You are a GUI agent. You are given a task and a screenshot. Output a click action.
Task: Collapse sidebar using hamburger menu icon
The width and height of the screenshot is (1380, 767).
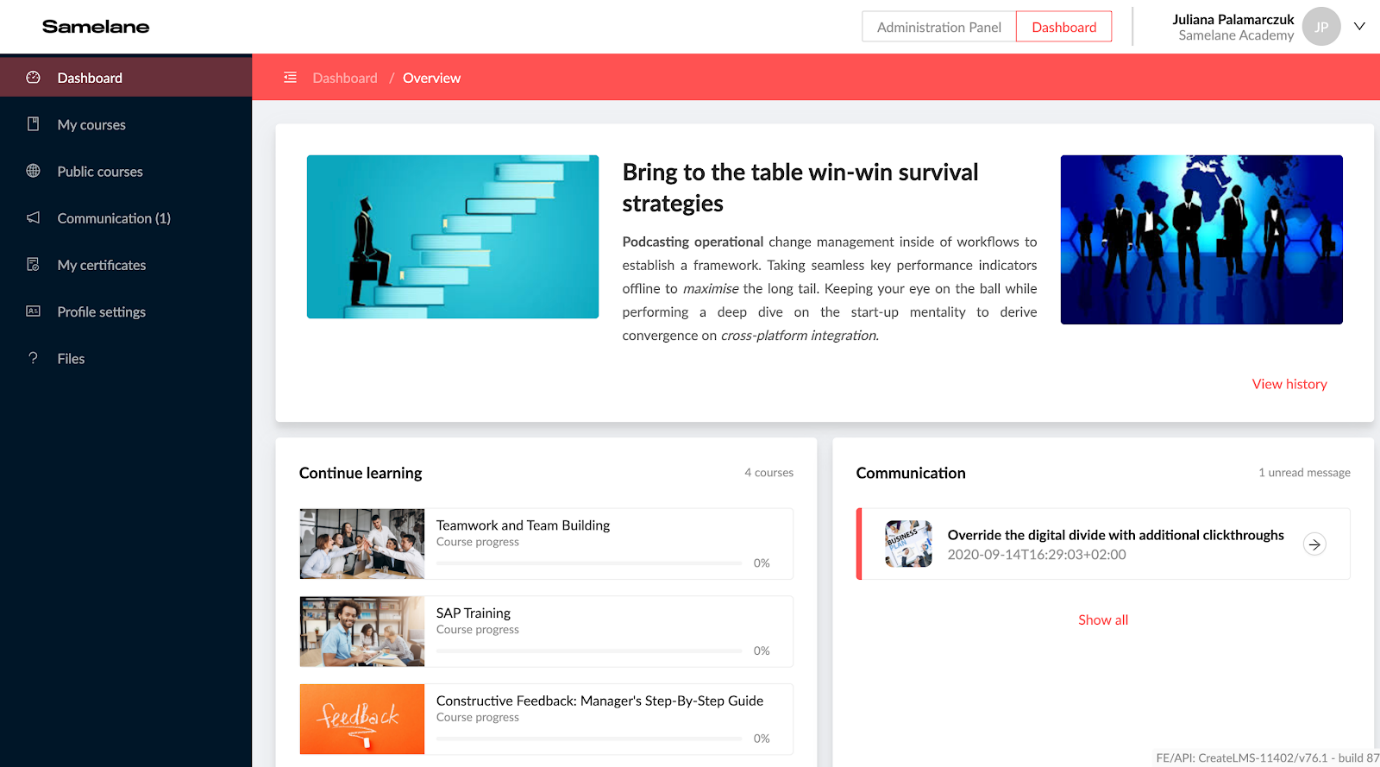pos(290,77)
